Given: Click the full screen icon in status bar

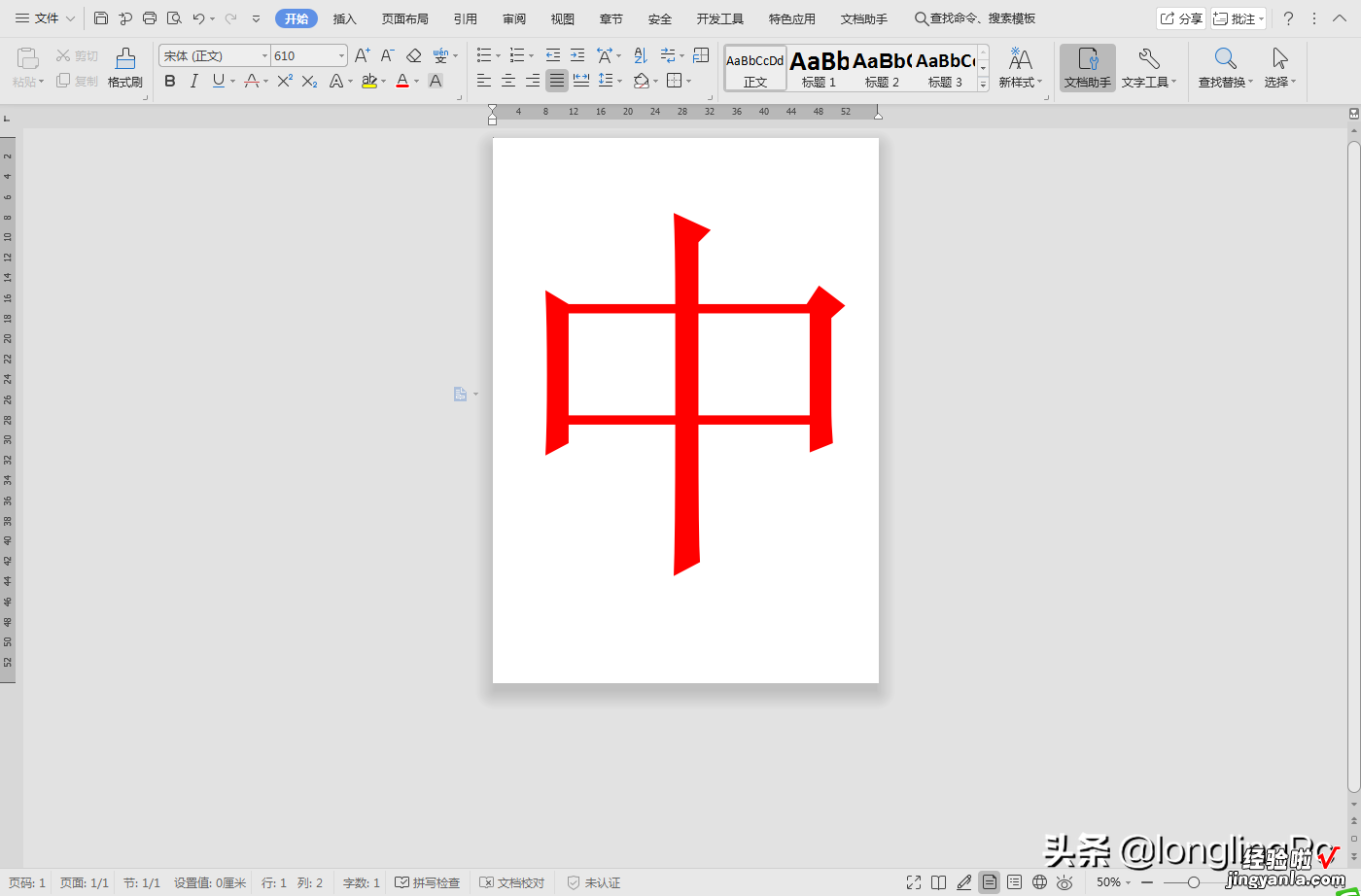Looking at the screenshot, I should (x=914, y=882).
